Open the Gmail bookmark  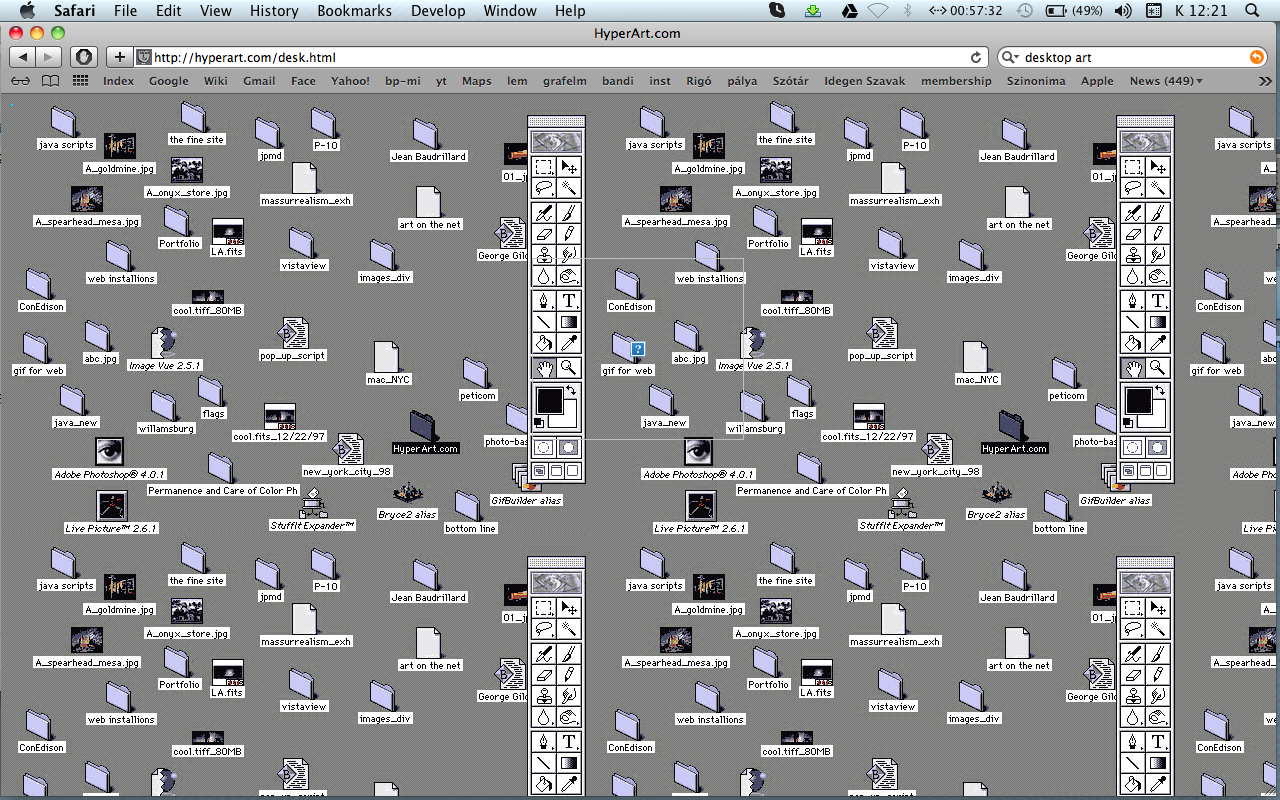pos(259,81)
